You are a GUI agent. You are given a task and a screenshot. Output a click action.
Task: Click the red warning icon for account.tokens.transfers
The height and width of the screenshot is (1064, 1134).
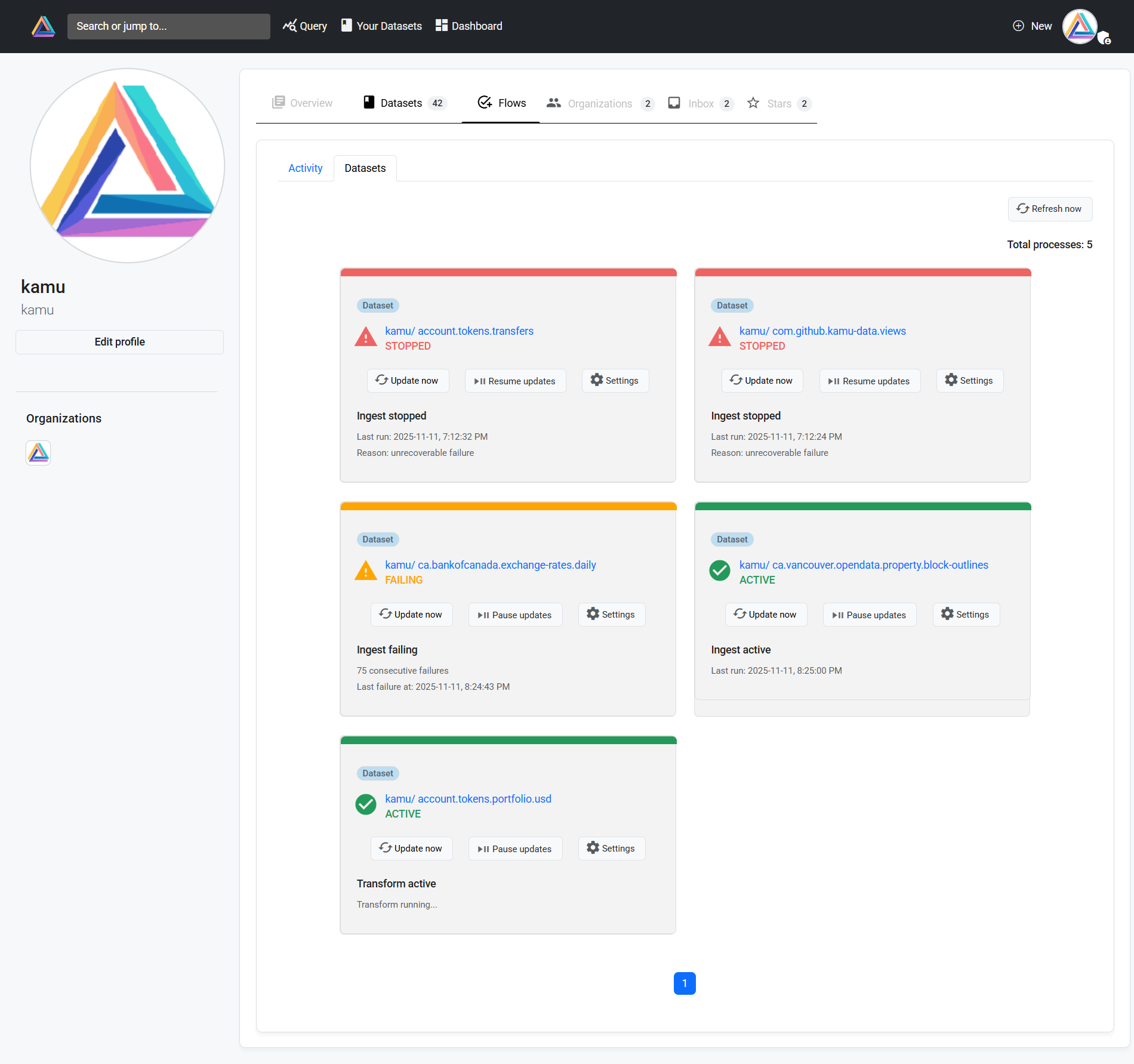(366, 338)
